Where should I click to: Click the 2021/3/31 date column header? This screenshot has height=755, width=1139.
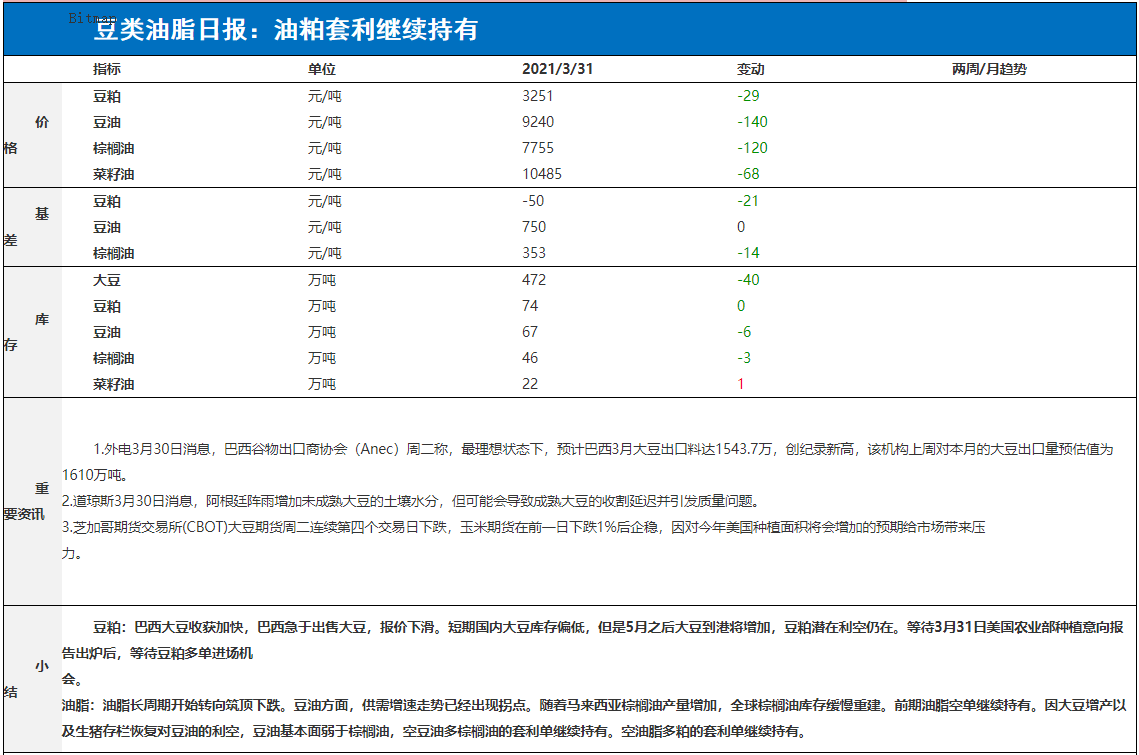(x=557, y=69)
